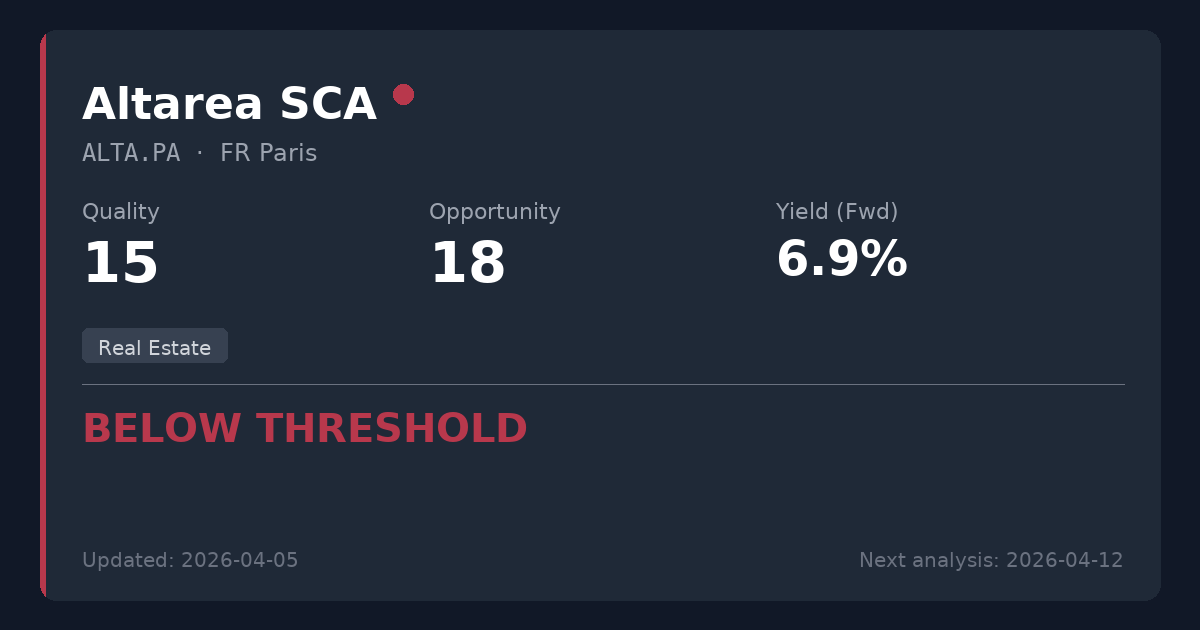Click the dot separator after ALTA.PA
Screen dimensions: 1200x630
point(200,154)
